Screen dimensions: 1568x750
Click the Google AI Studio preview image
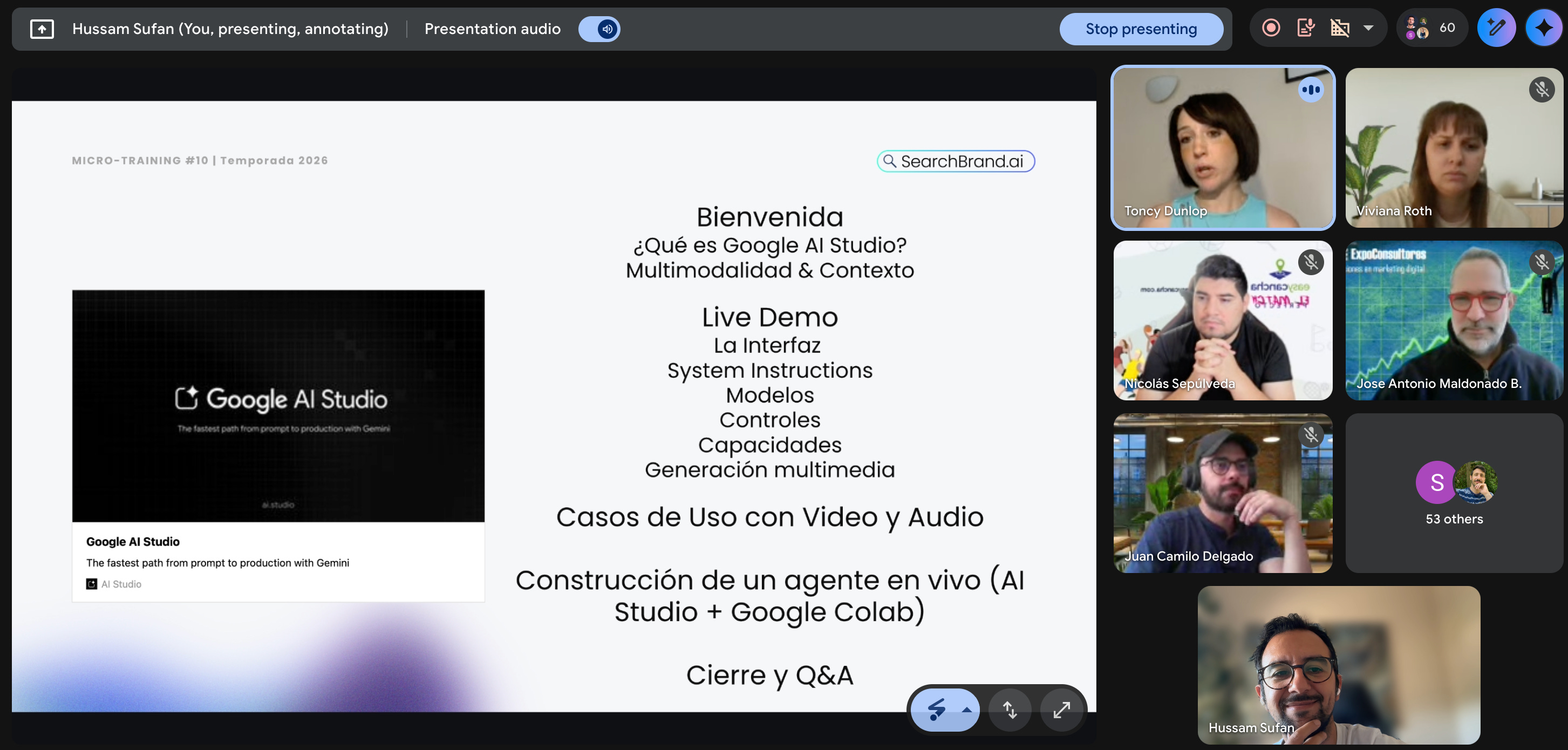click(x=278, y=405)
